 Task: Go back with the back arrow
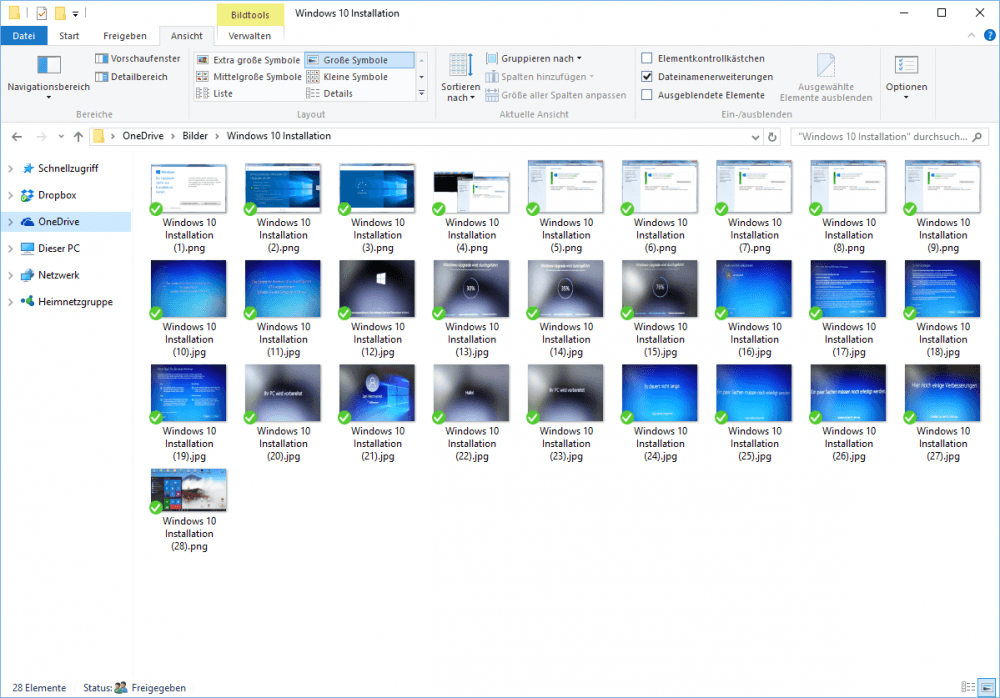[x=17, y=137]
